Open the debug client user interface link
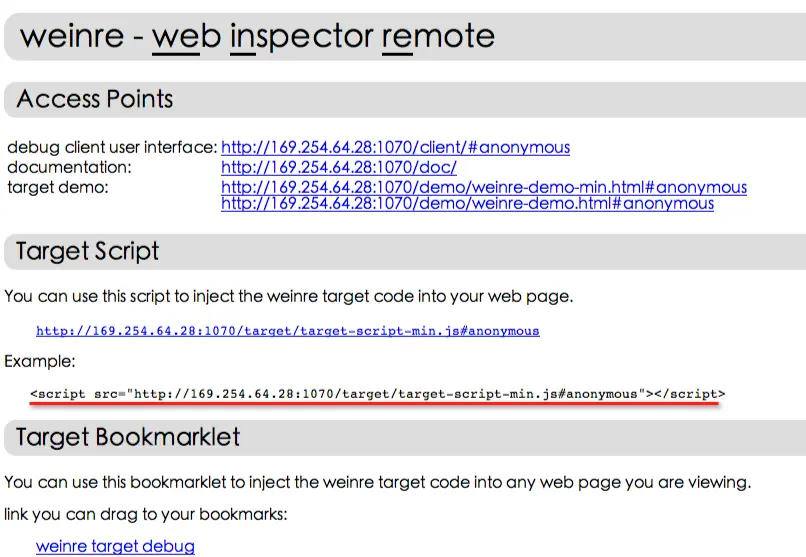Viewport: 806px width, 557px height. point(395,147)
